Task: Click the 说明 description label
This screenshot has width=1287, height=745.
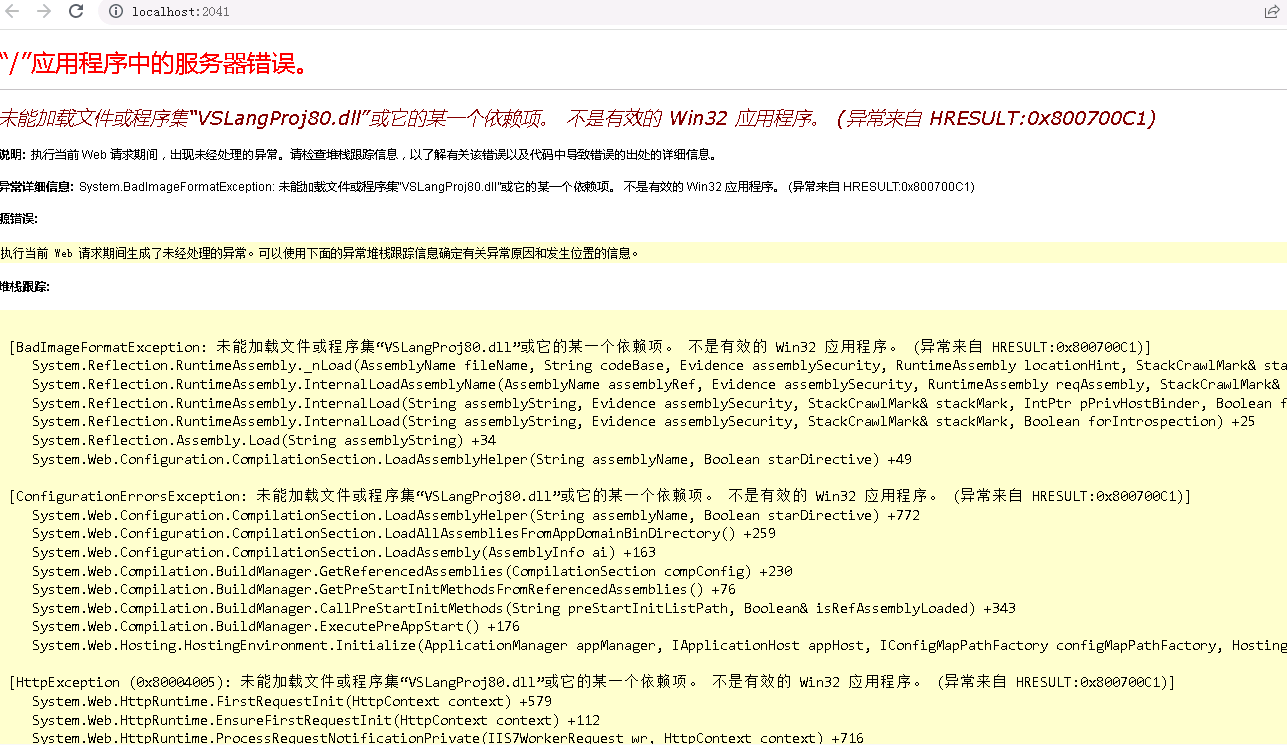Action: pos(13,155)
